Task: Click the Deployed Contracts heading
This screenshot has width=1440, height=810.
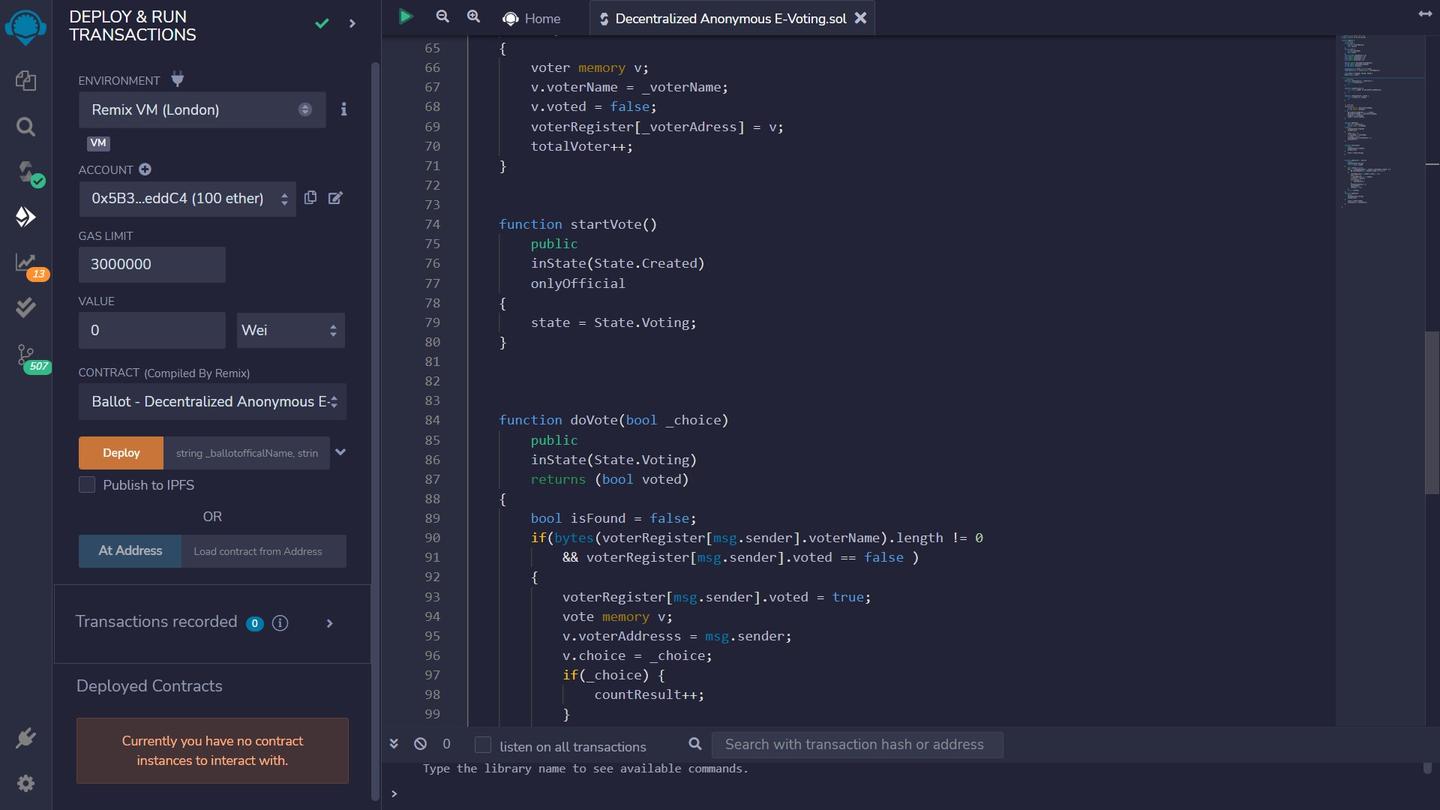Action: 149,686
